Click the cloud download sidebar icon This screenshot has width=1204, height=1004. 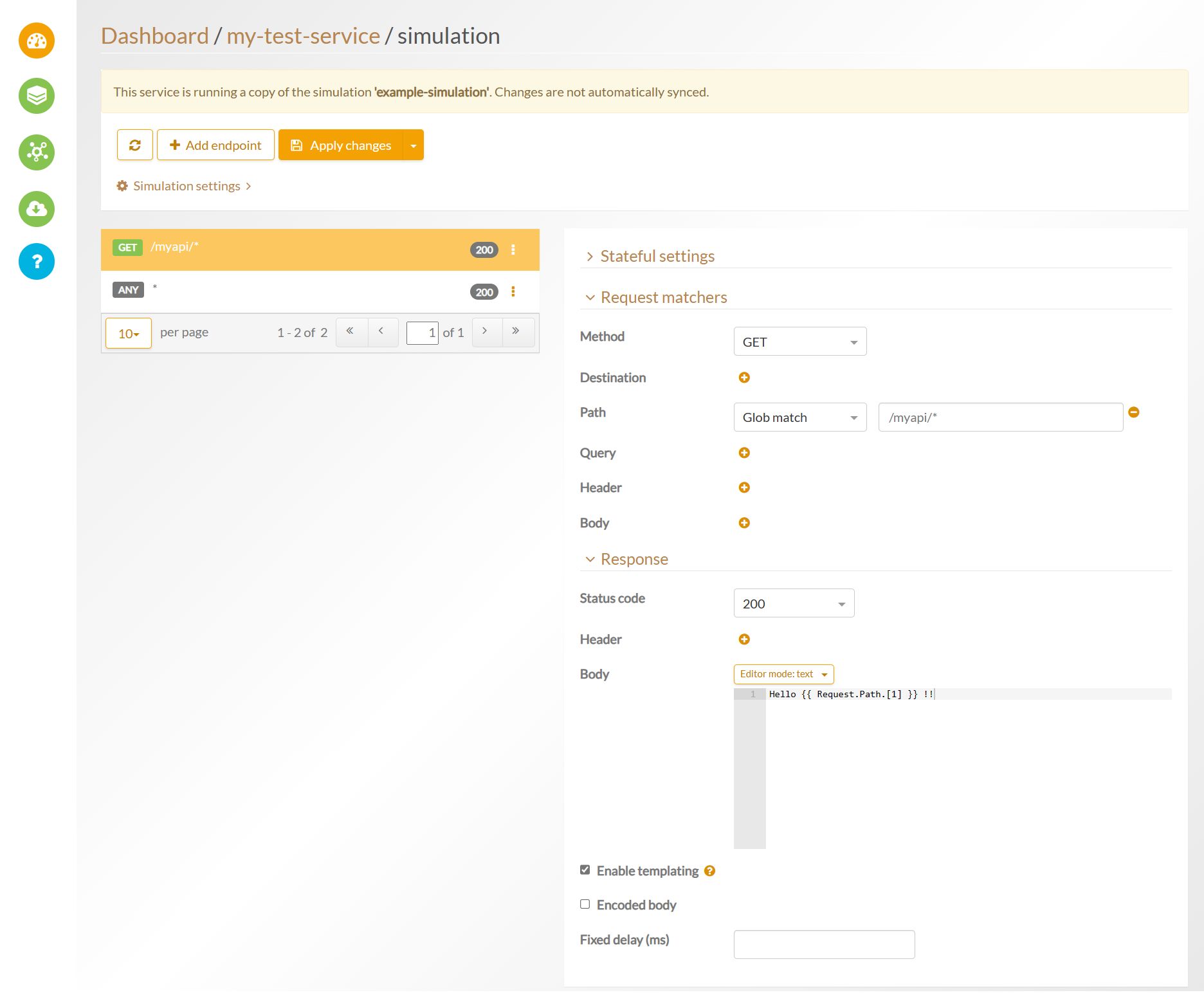tap(37, 209)
